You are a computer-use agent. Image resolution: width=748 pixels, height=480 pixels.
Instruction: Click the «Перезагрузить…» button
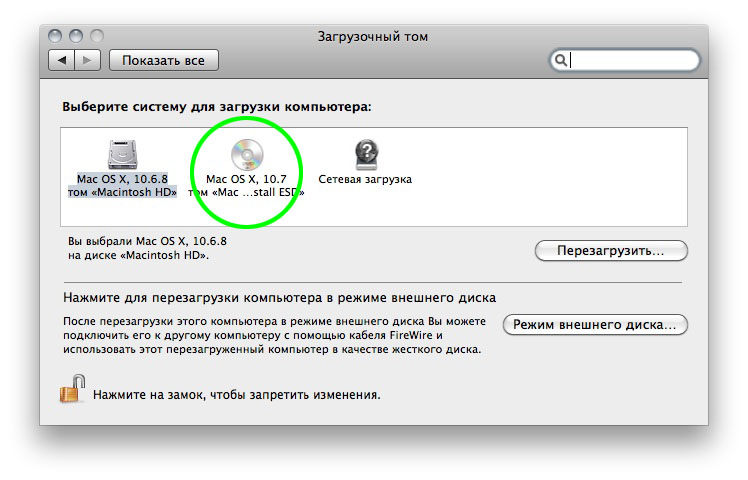click(x=611, y=250)
